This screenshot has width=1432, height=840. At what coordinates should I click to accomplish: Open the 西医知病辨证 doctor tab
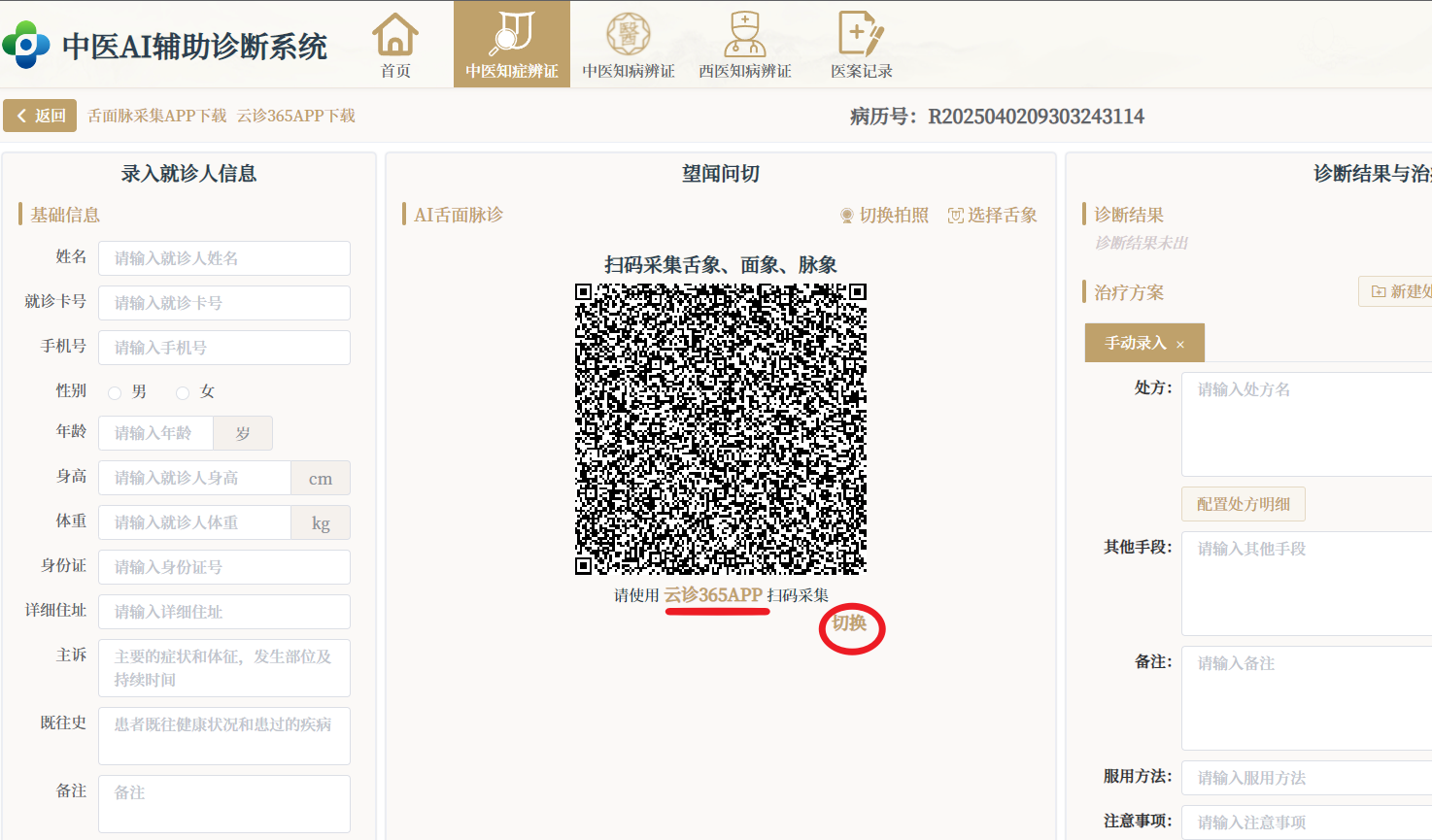pos(745,45)
